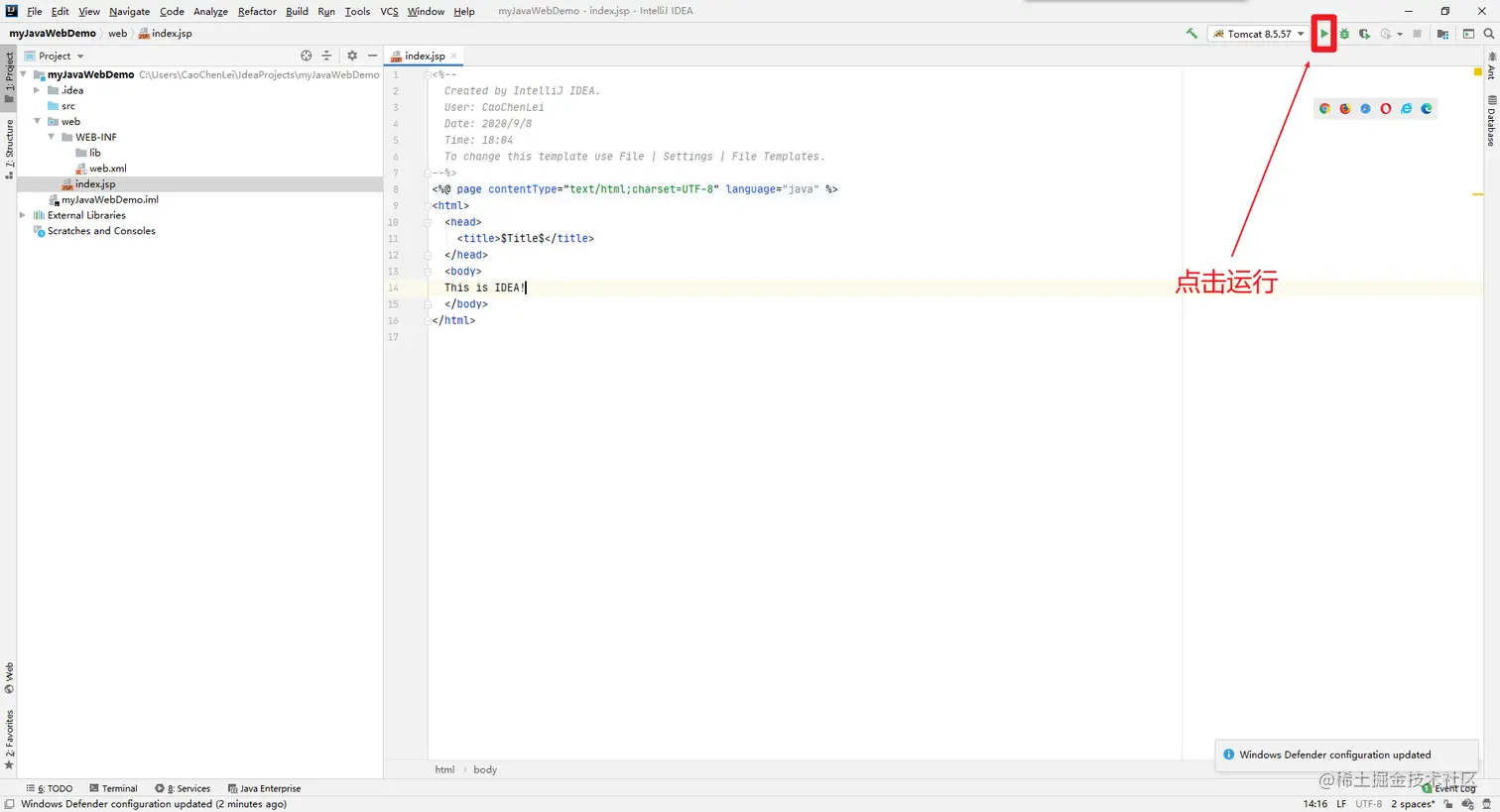Open the Build menu

pos(297,11)
